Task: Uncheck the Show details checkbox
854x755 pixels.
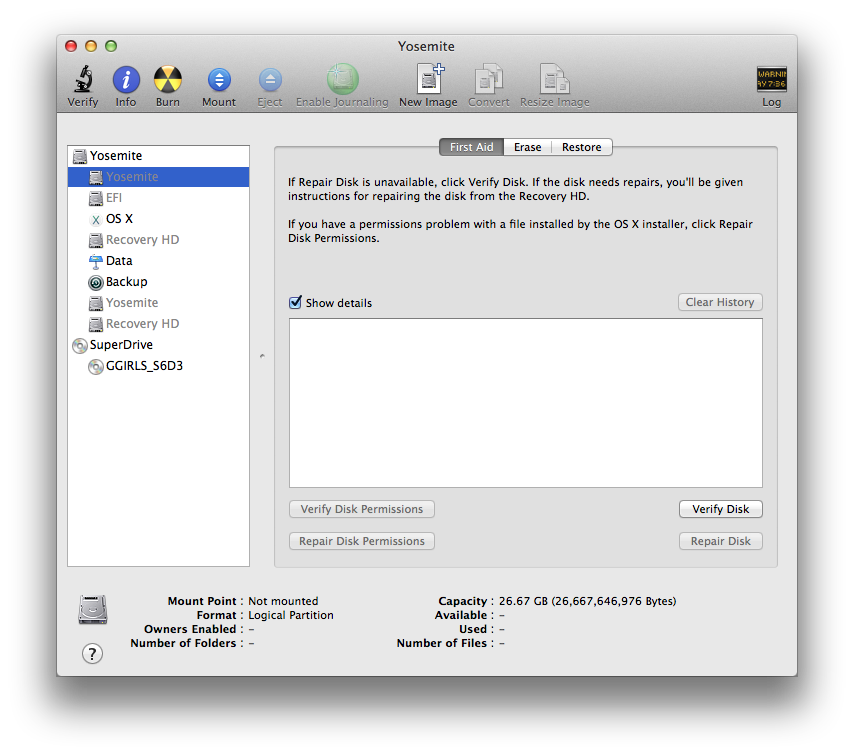Action: click(x=295, y=302)
